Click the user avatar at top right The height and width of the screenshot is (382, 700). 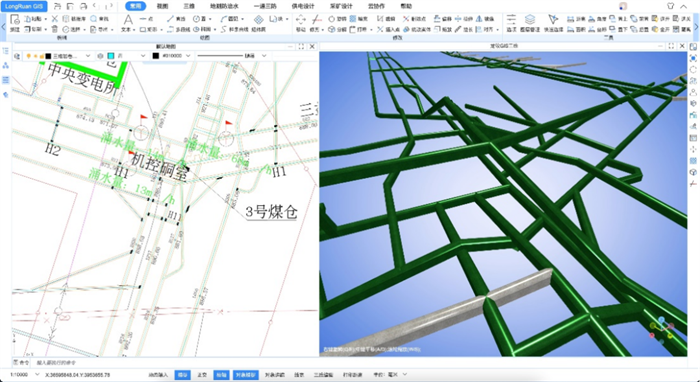click(x=623, y=6)
